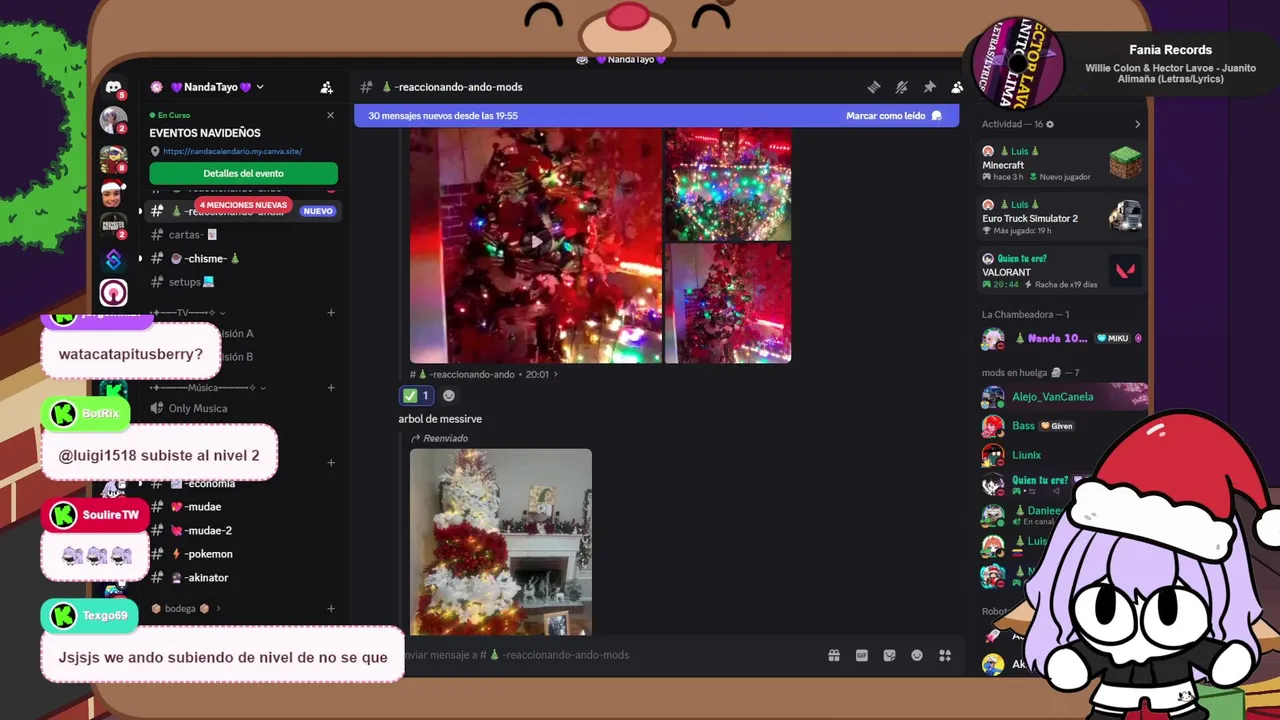
Task: Open the Euro Truck Simulator 2 icon
Action: 1125,216
